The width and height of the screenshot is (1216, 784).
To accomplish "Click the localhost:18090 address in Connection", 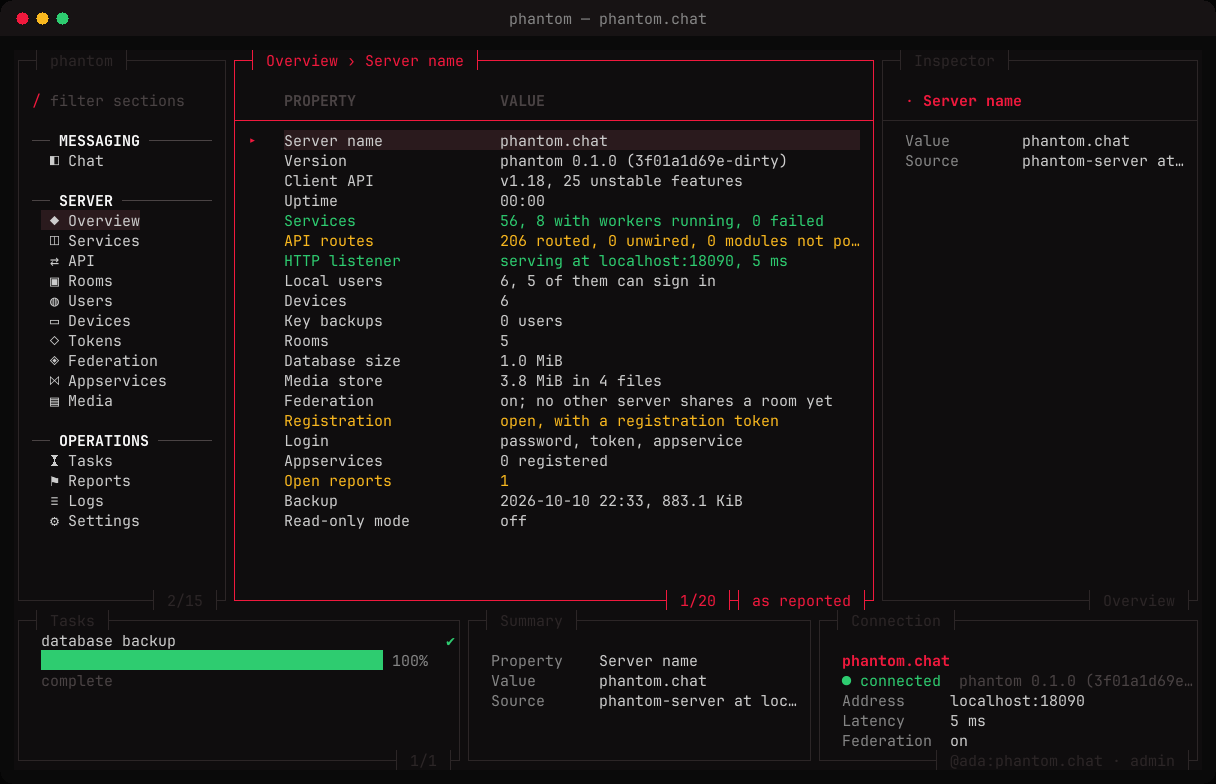I will 1017,701.
